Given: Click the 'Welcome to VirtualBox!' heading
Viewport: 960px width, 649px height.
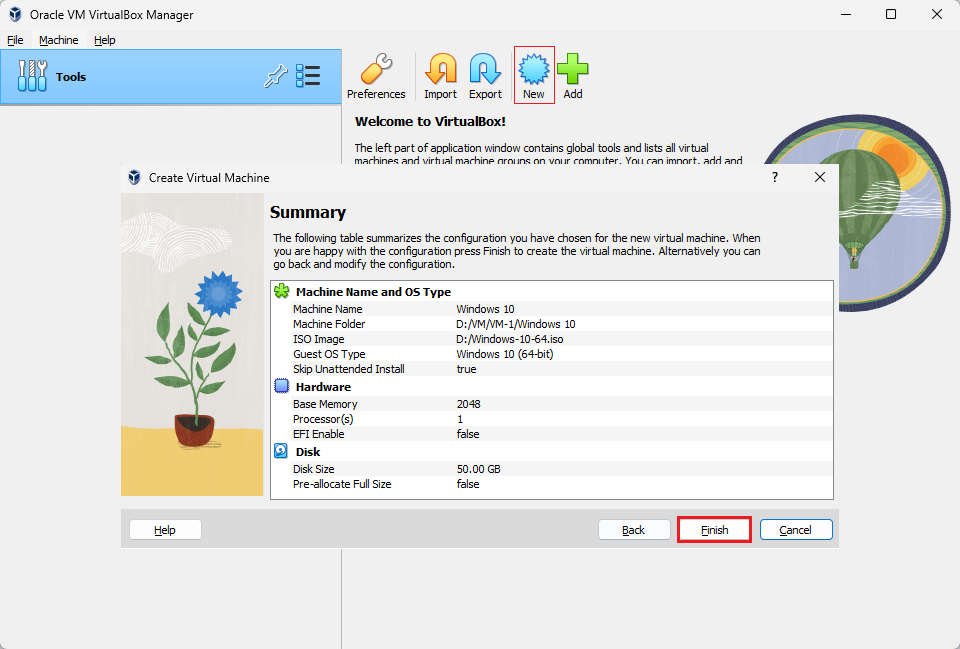Looking at the screenshot, I should (x=430, y=121).
